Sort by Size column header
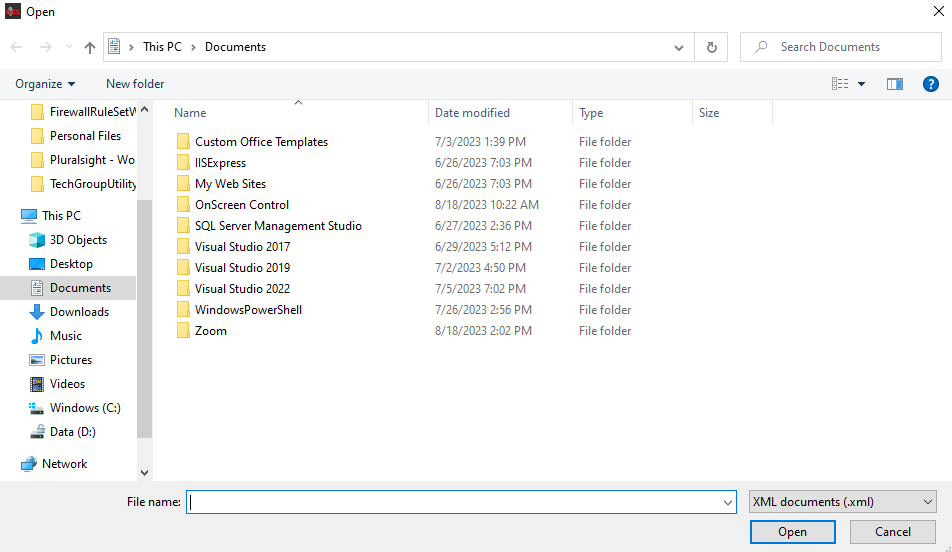 709,113
